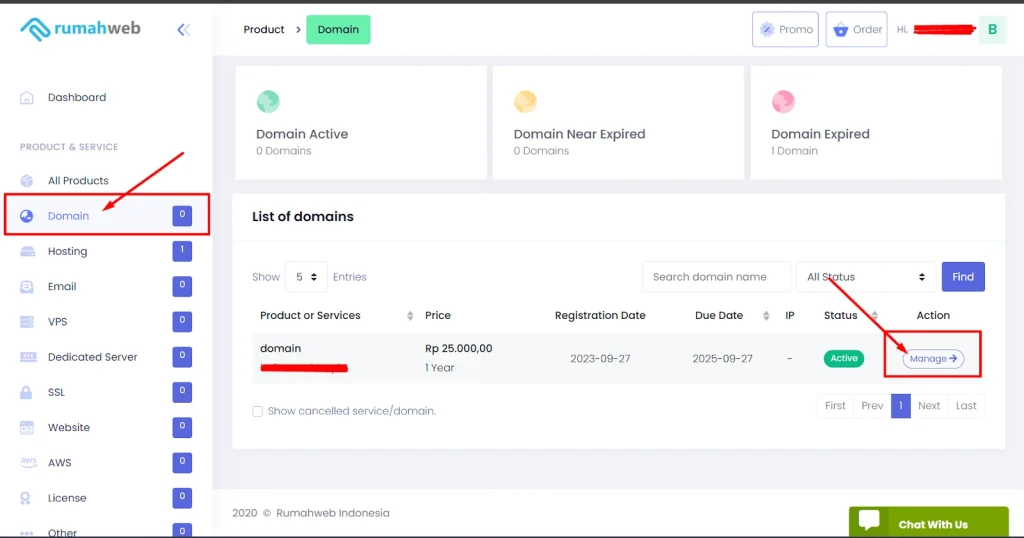Click the due date 2025-09-27

click(722, 358)
